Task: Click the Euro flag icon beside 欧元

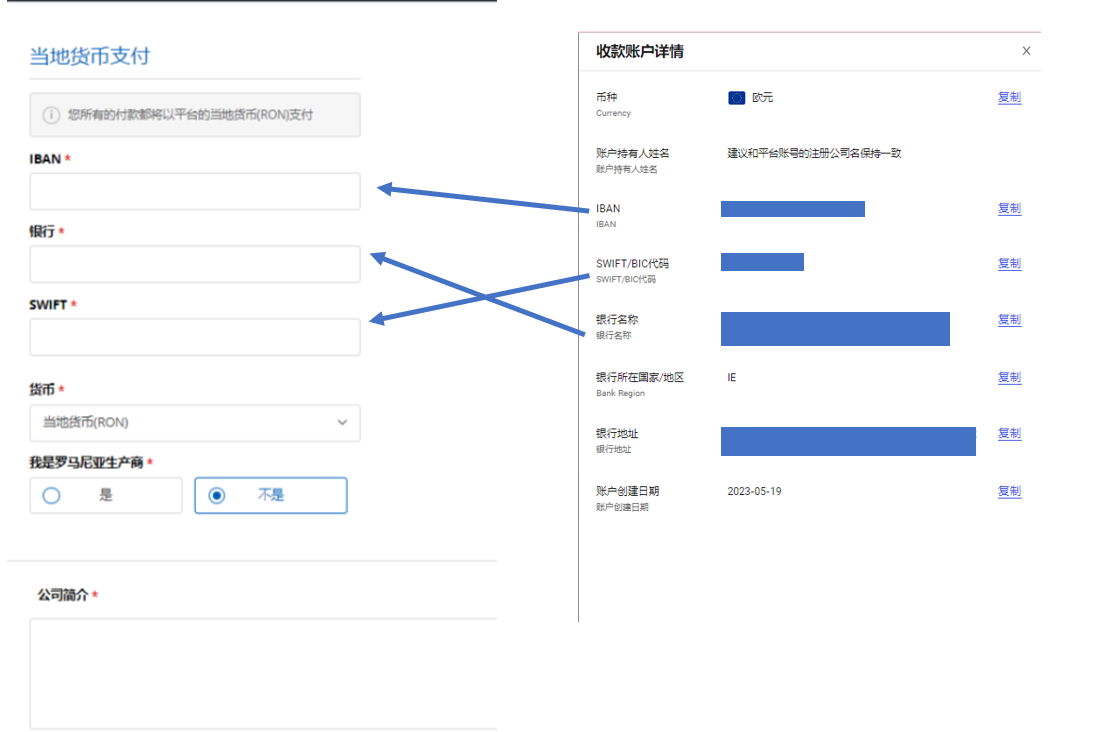Action: (737, 98)
